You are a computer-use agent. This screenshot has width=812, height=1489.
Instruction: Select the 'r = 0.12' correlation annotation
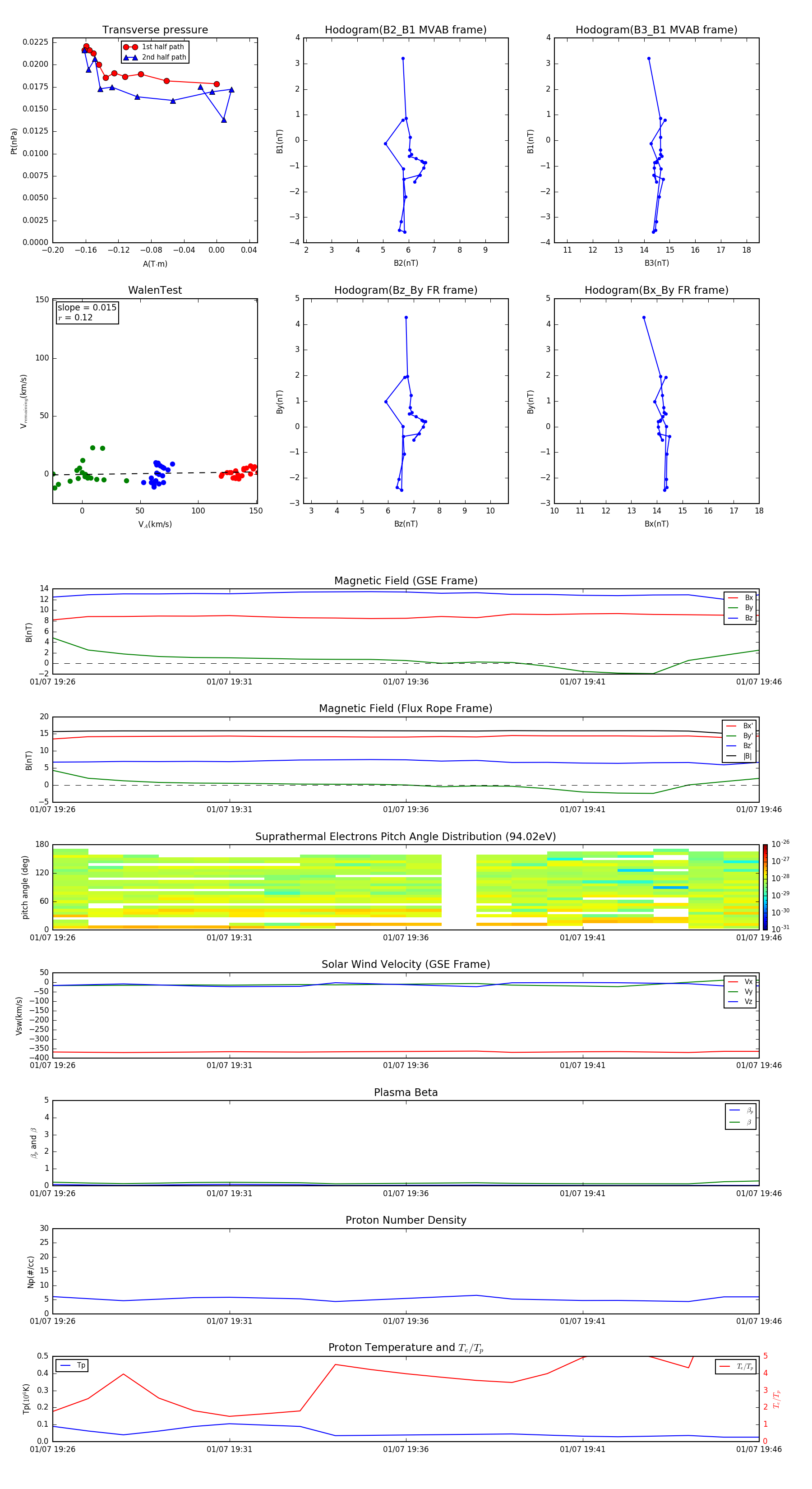75,317
